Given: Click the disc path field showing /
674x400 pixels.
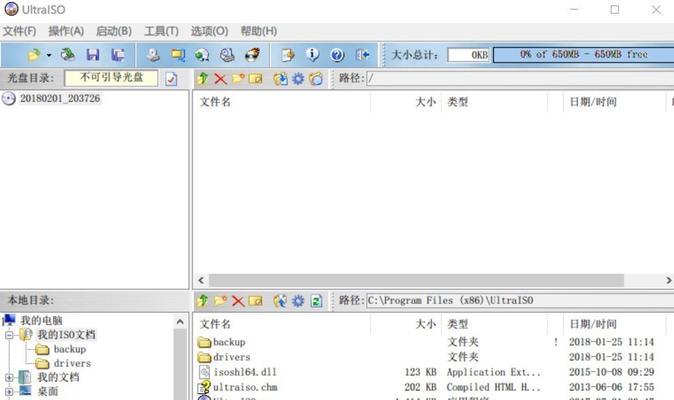Looking at the screenshot, I should coord(520,78).
